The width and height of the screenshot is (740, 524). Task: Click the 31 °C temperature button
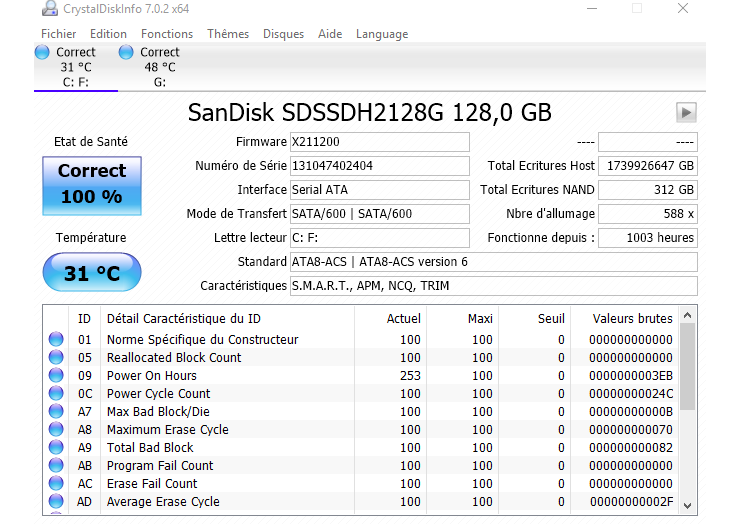click(92, 272)
